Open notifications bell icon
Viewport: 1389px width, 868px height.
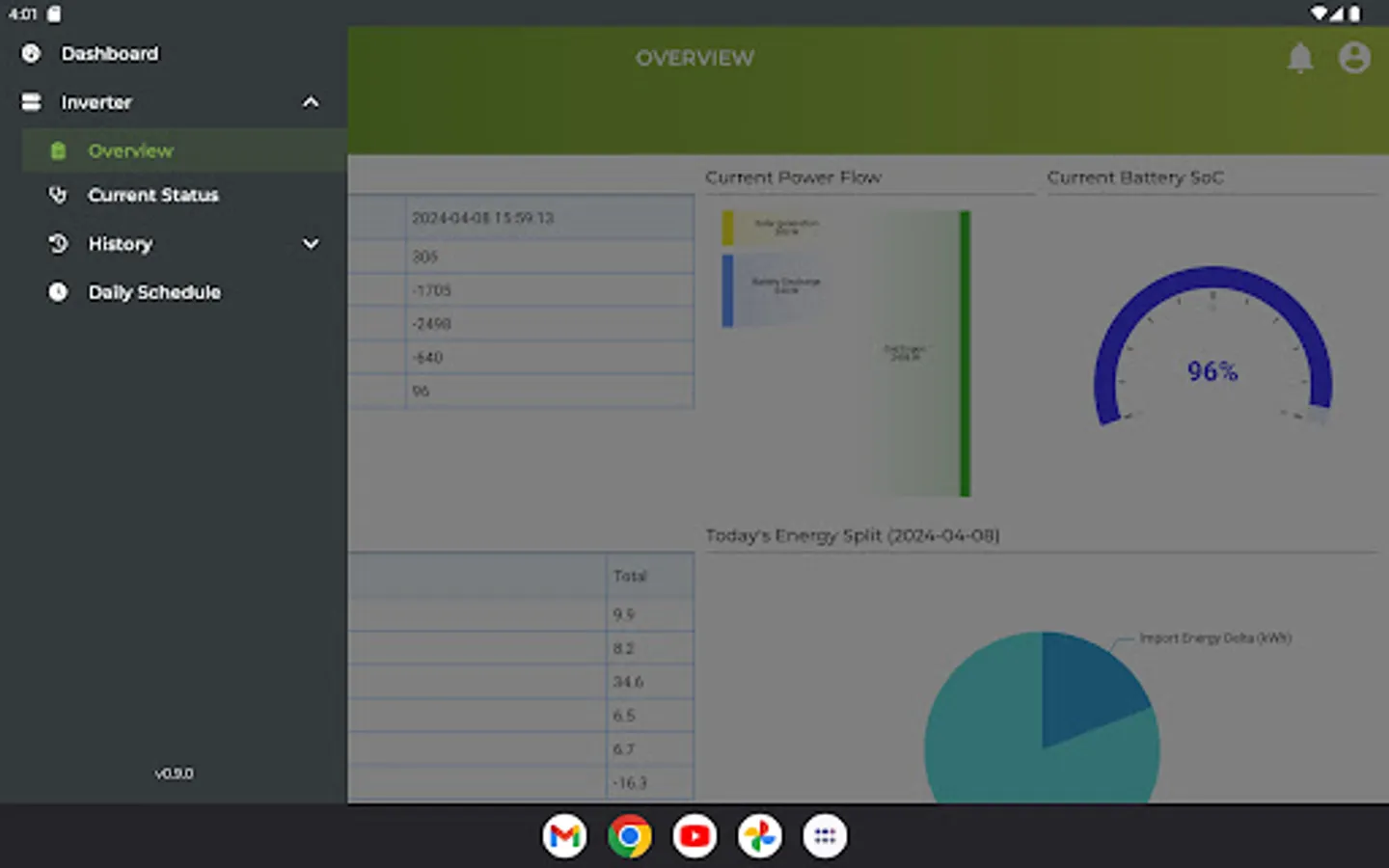pos(1300,58)
